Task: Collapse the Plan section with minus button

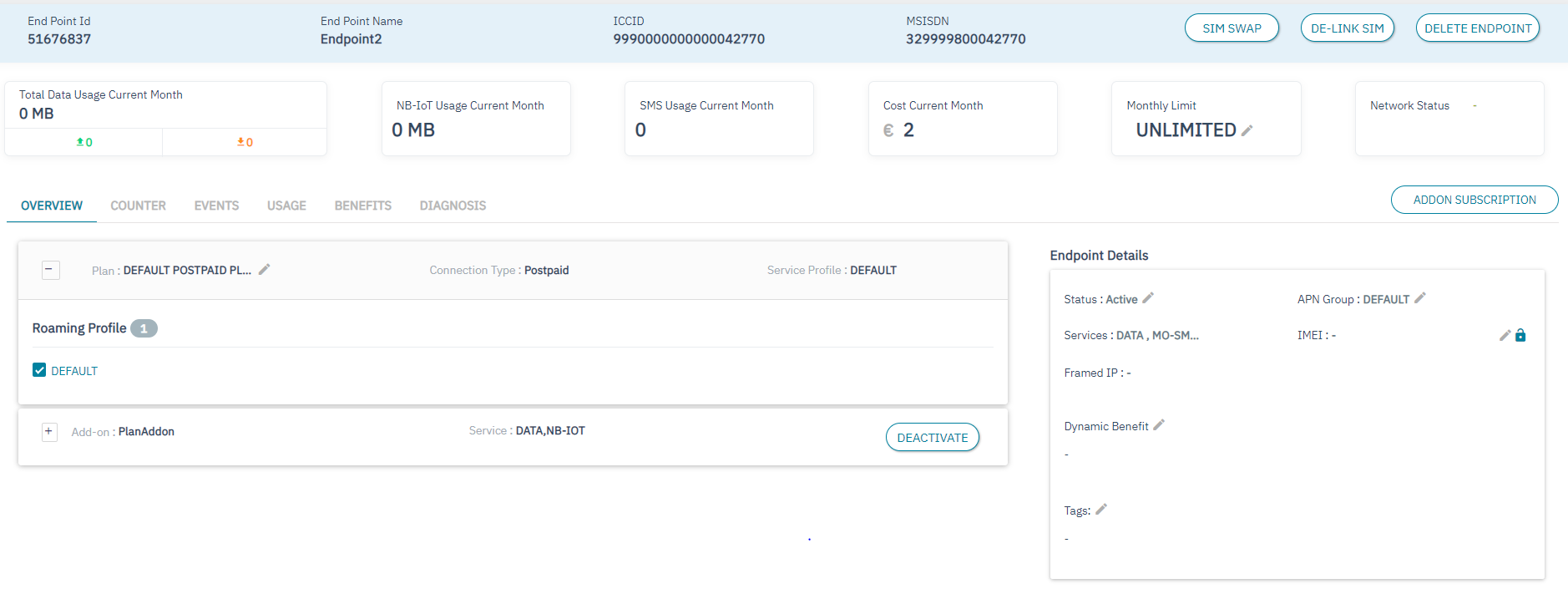Action: click(50, 269)
